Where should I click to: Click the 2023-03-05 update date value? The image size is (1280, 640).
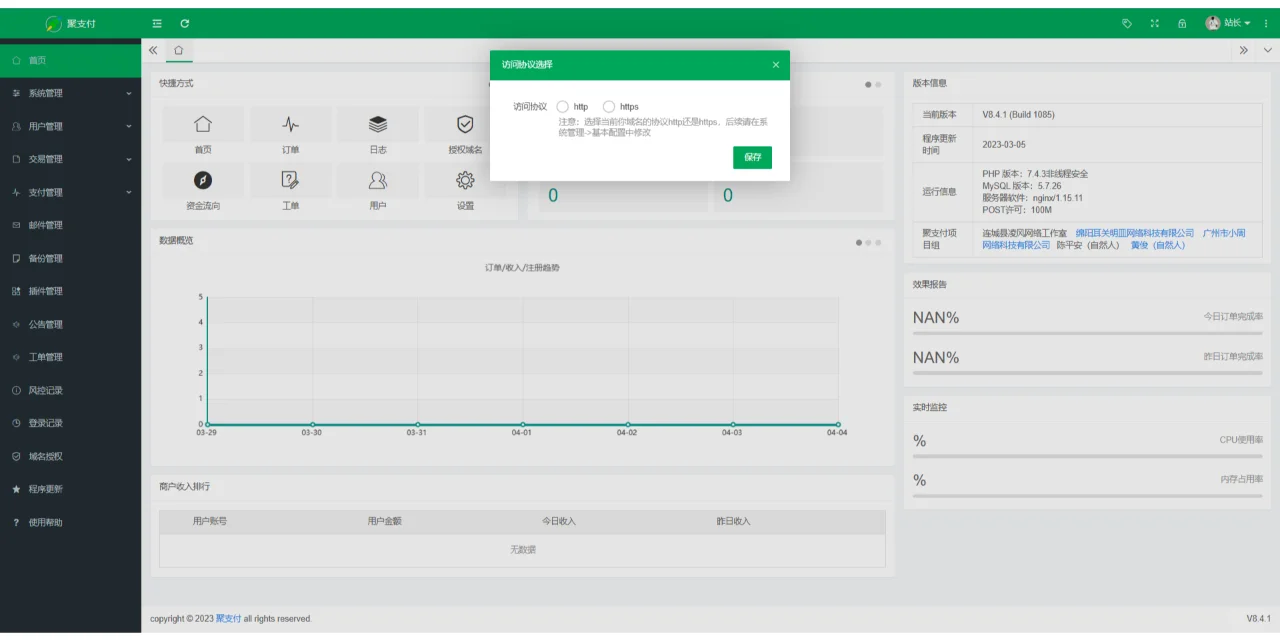[x=1004, y=144]
